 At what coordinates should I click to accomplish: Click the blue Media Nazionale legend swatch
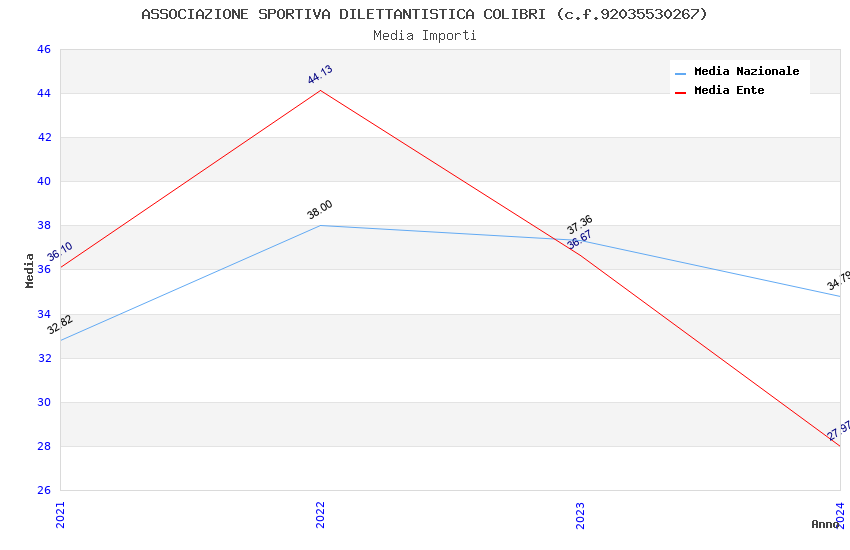coord(681,72)
